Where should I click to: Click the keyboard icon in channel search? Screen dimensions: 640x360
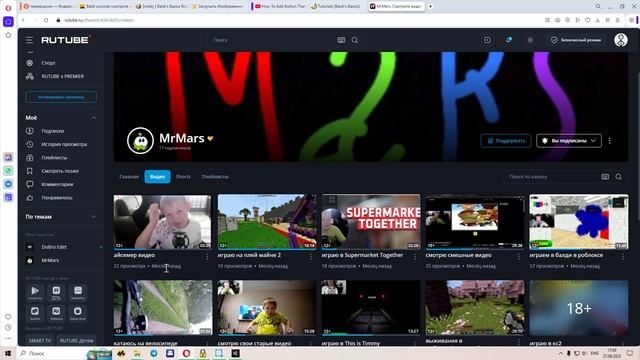pos(605,177)
